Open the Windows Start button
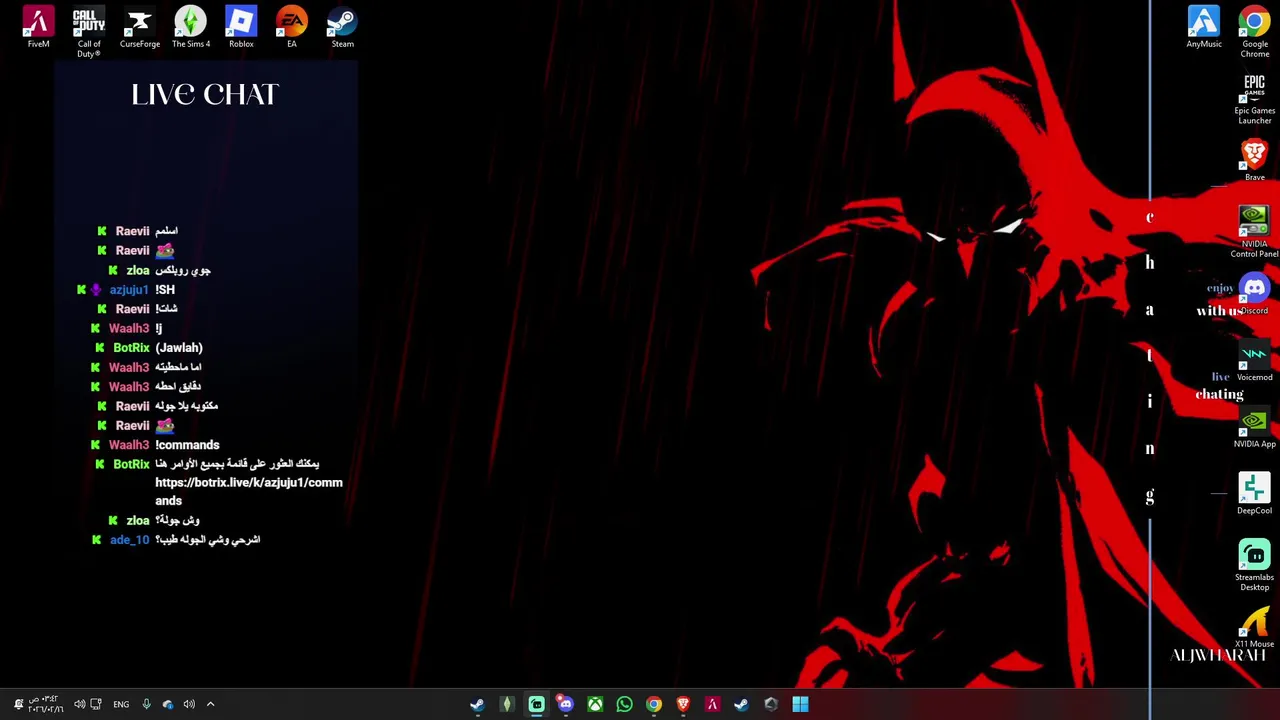The height and width of the screenshot is (720, 1280). [x=800, y=704]
